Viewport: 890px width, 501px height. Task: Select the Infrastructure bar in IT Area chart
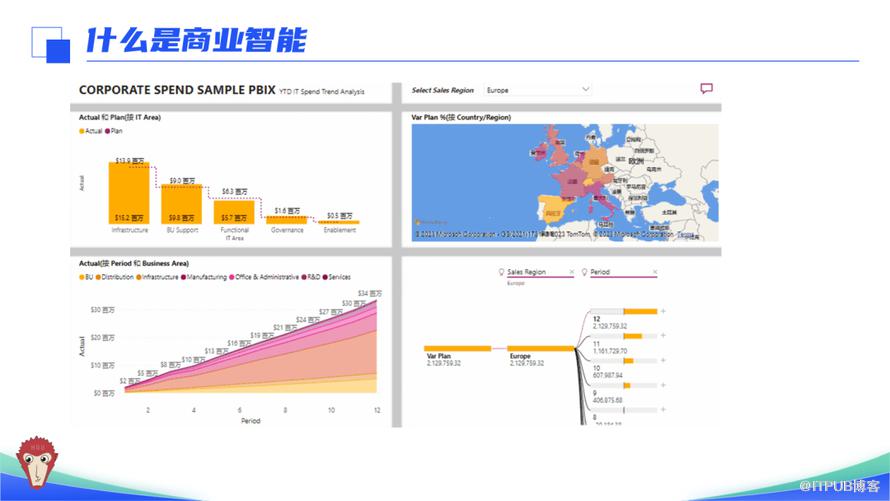tap(129, 193)
